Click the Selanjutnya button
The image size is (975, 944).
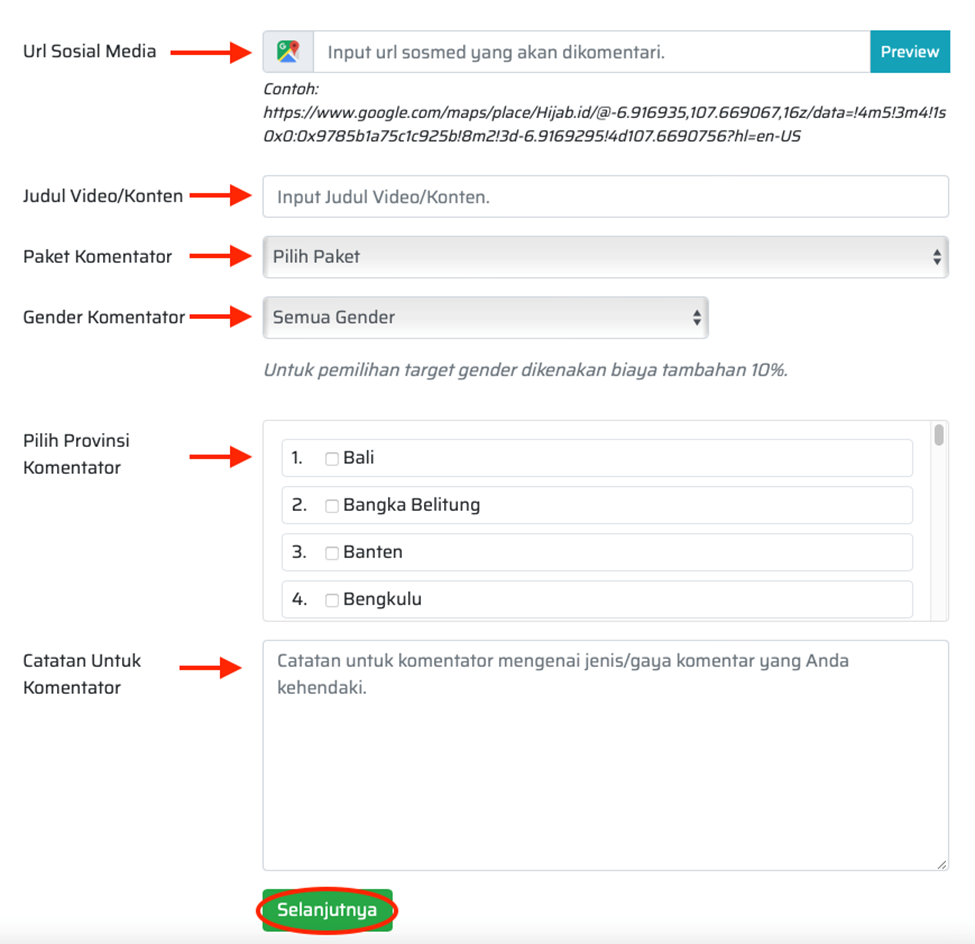327,910
